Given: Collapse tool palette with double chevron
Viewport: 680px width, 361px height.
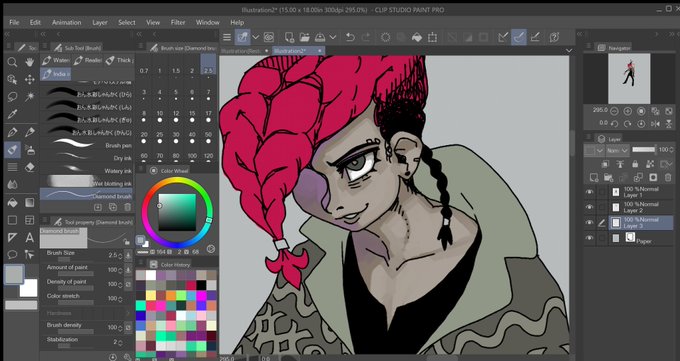Looking at the screenshot, I should [x=7, y=34].
